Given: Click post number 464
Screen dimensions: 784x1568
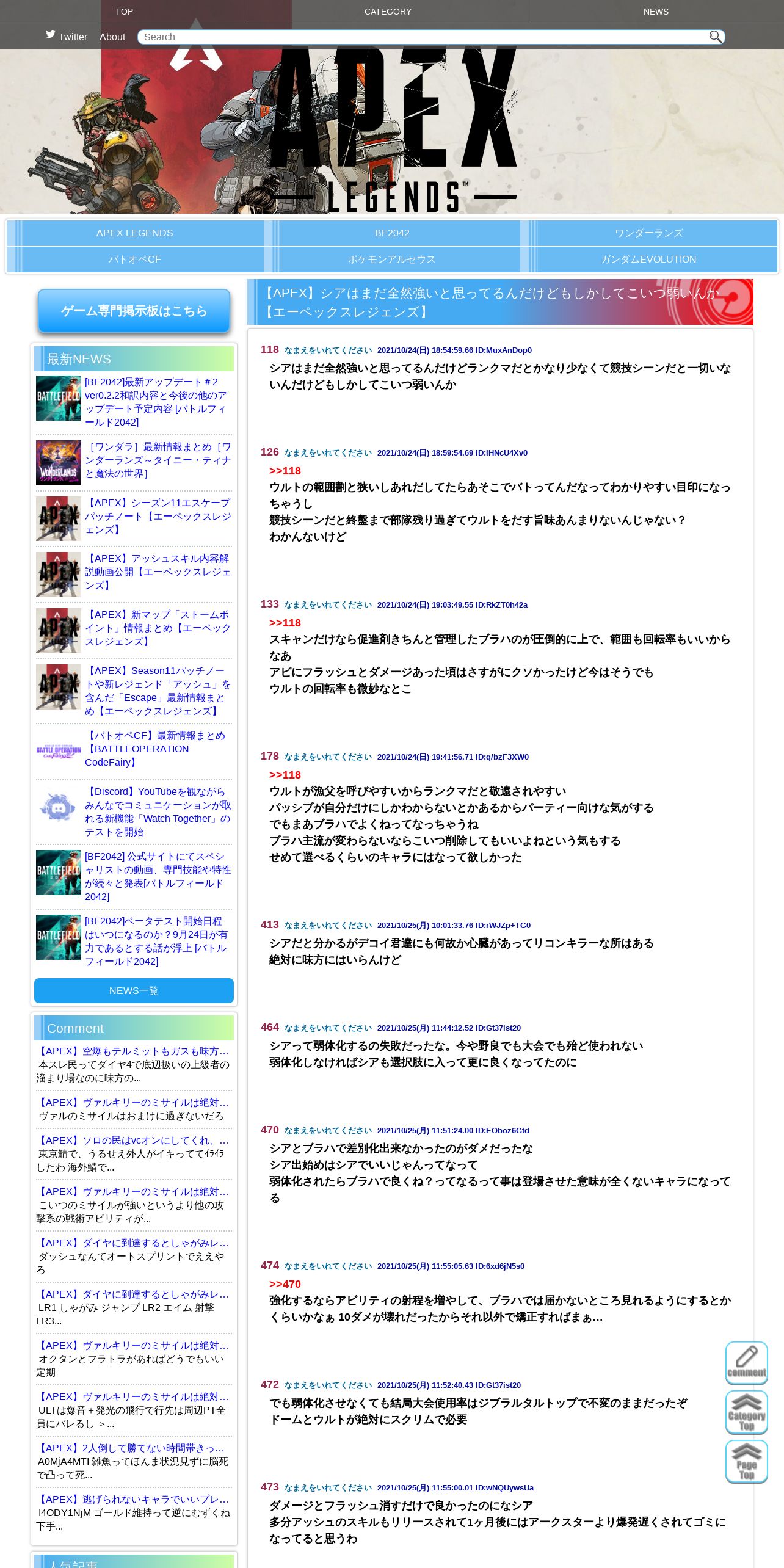Looking at the screenshot, I should click(269, 1027).
